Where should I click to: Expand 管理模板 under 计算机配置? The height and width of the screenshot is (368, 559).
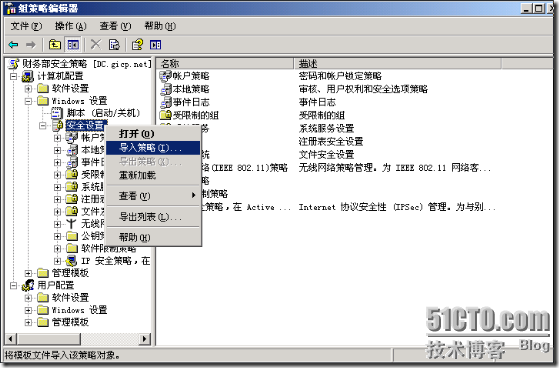[28, 273]
